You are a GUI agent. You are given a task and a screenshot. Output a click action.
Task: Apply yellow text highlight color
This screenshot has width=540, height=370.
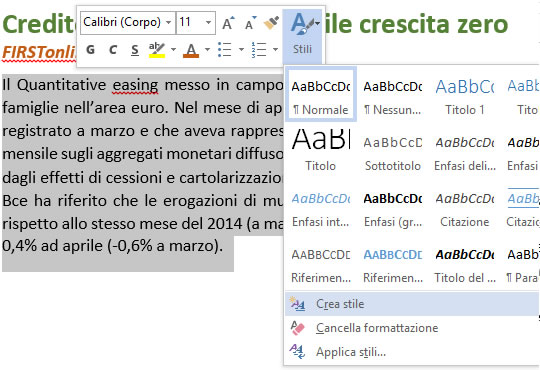pyautogui.click(x=157, y=50)
